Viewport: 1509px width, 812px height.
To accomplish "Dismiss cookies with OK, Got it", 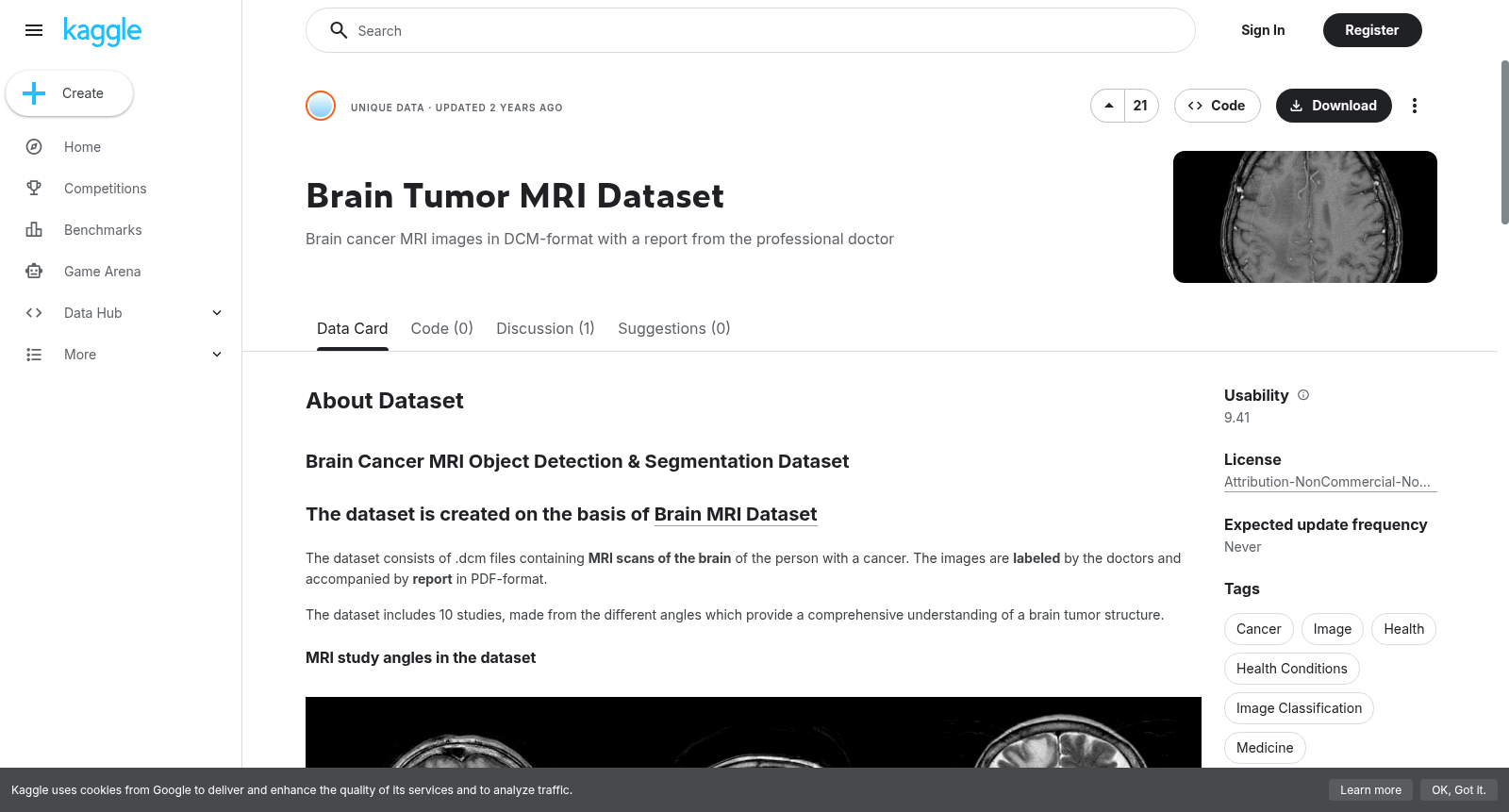I will tap(1458, 790).
